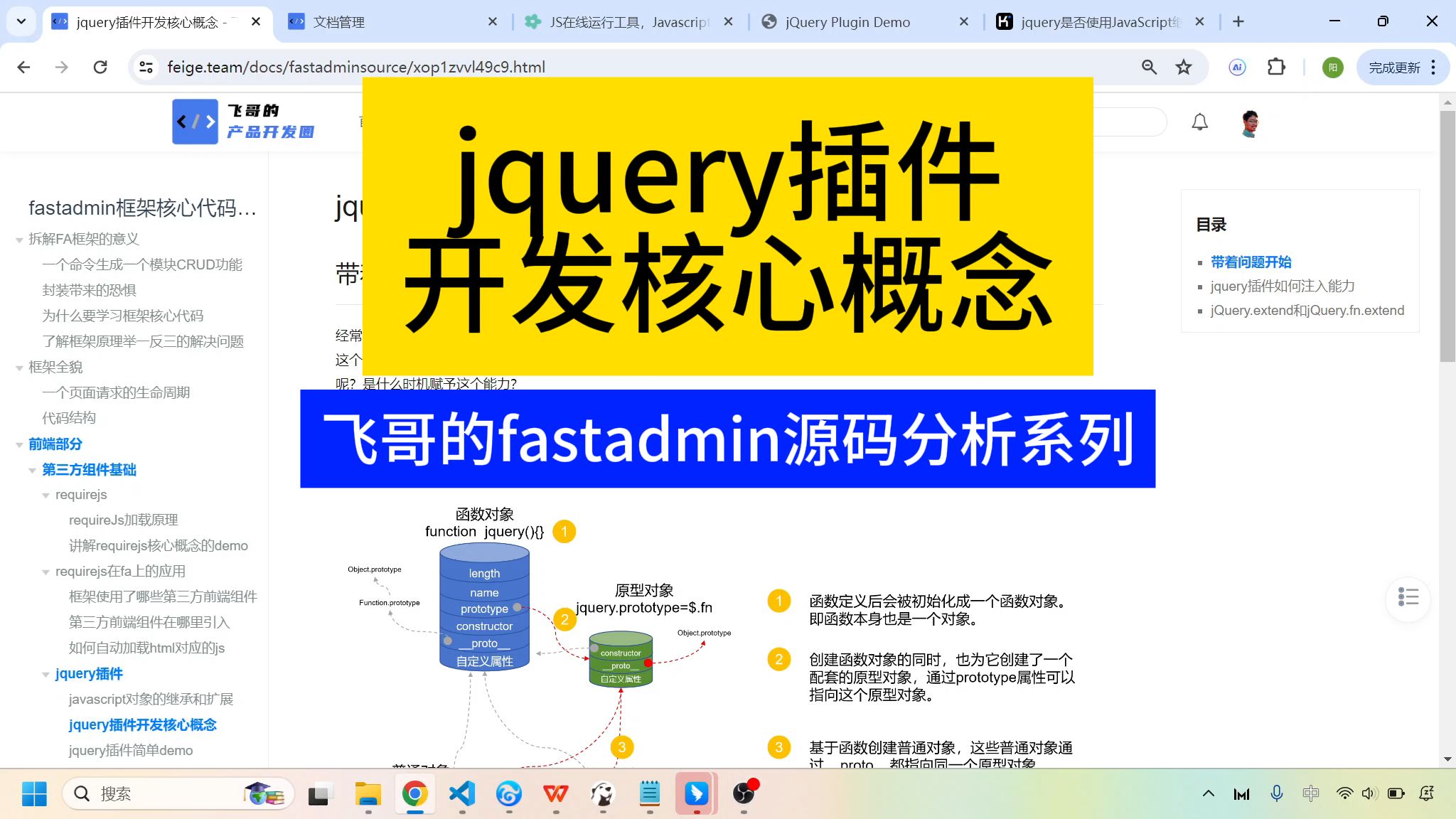Open 框架使用了哪些第三方前端组件 document
Image resolution: width=1456 pixels, height=819 pixels.
point(163,596)
